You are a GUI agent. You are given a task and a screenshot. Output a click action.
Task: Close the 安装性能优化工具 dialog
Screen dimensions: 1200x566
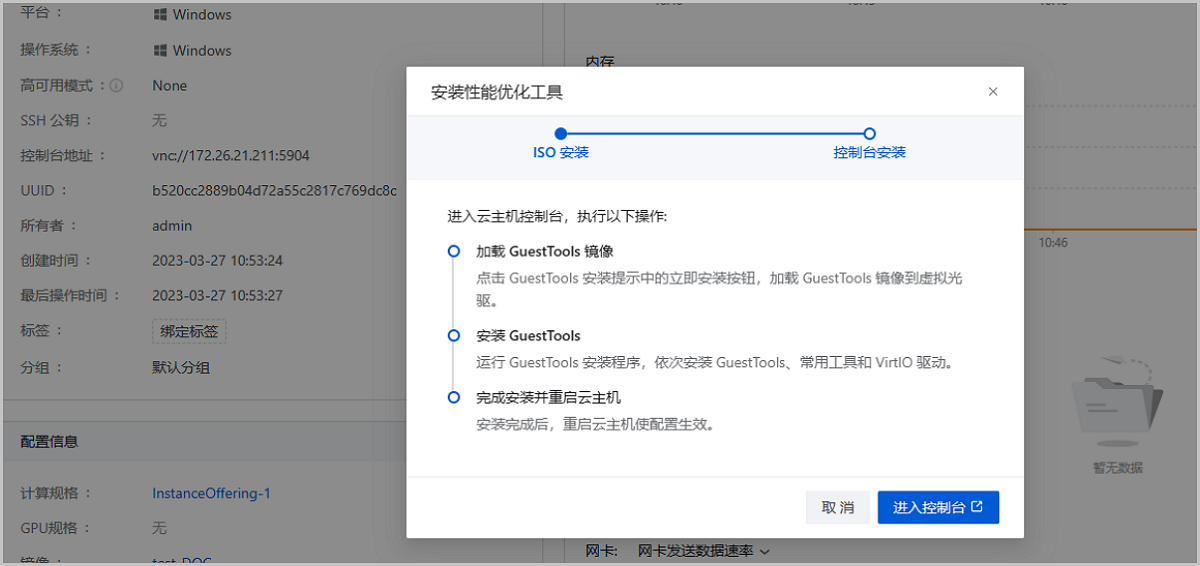coord(993,92)
